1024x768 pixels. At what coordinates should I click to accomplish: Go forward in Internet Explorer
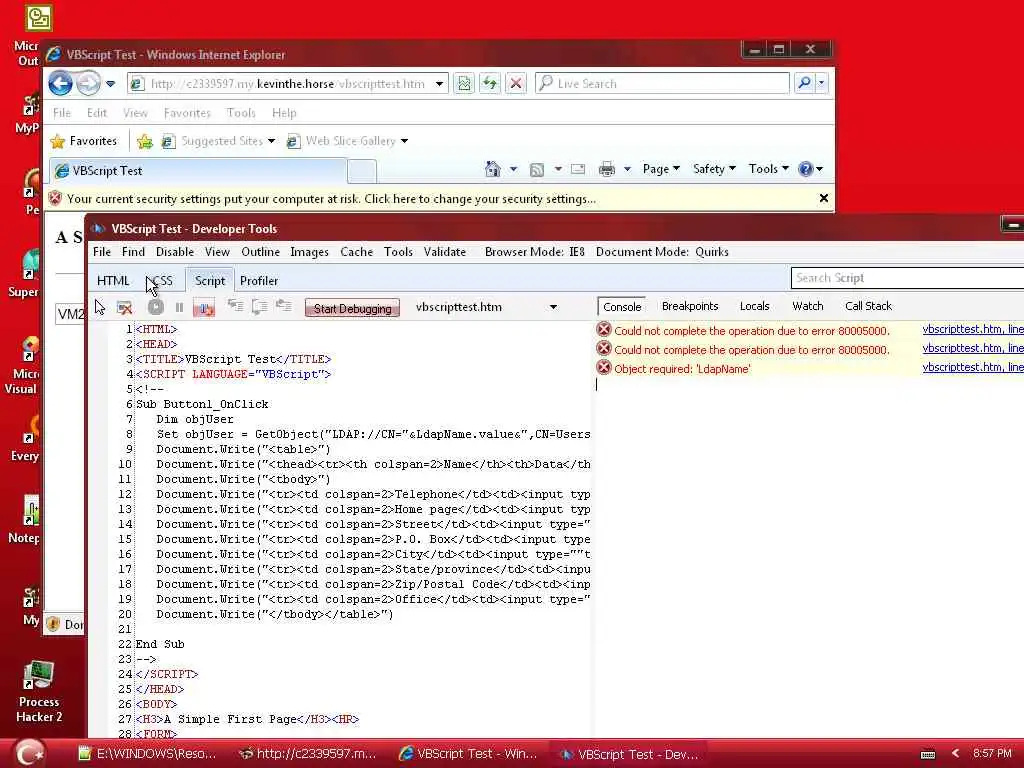click(88, 84)
